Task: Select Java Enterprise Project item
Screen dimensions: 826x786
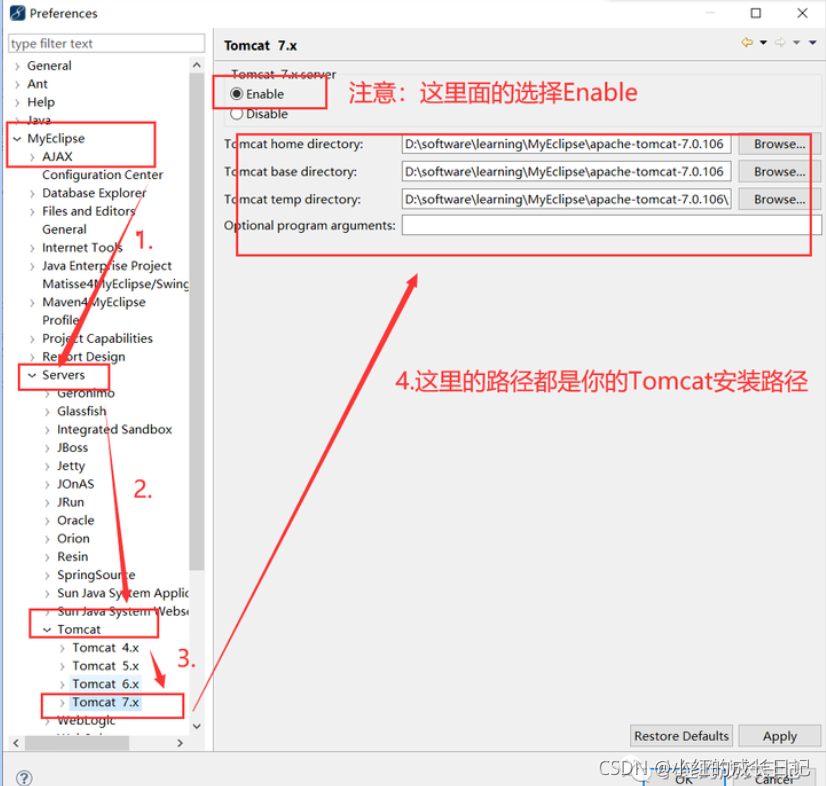Action: [x=107, y=266]
